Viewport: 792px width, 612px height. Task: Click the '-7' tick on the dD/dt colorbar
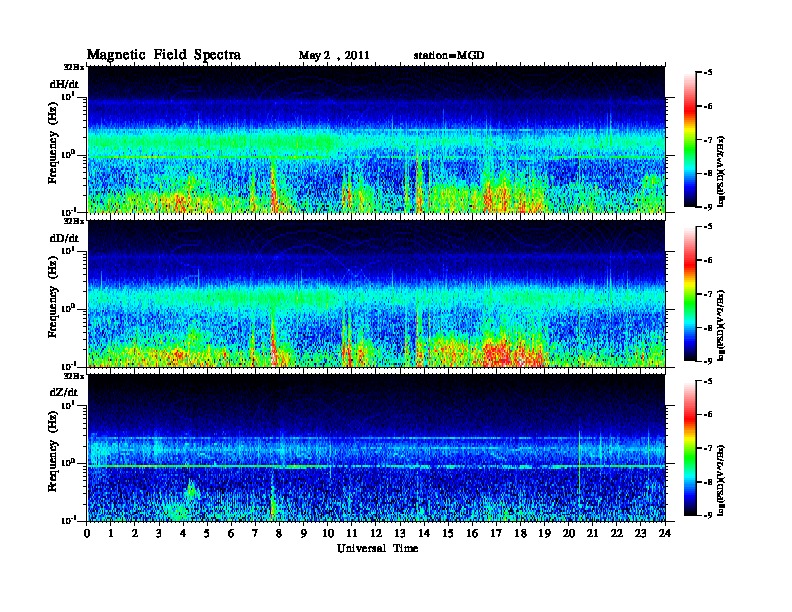click(707, 294)
